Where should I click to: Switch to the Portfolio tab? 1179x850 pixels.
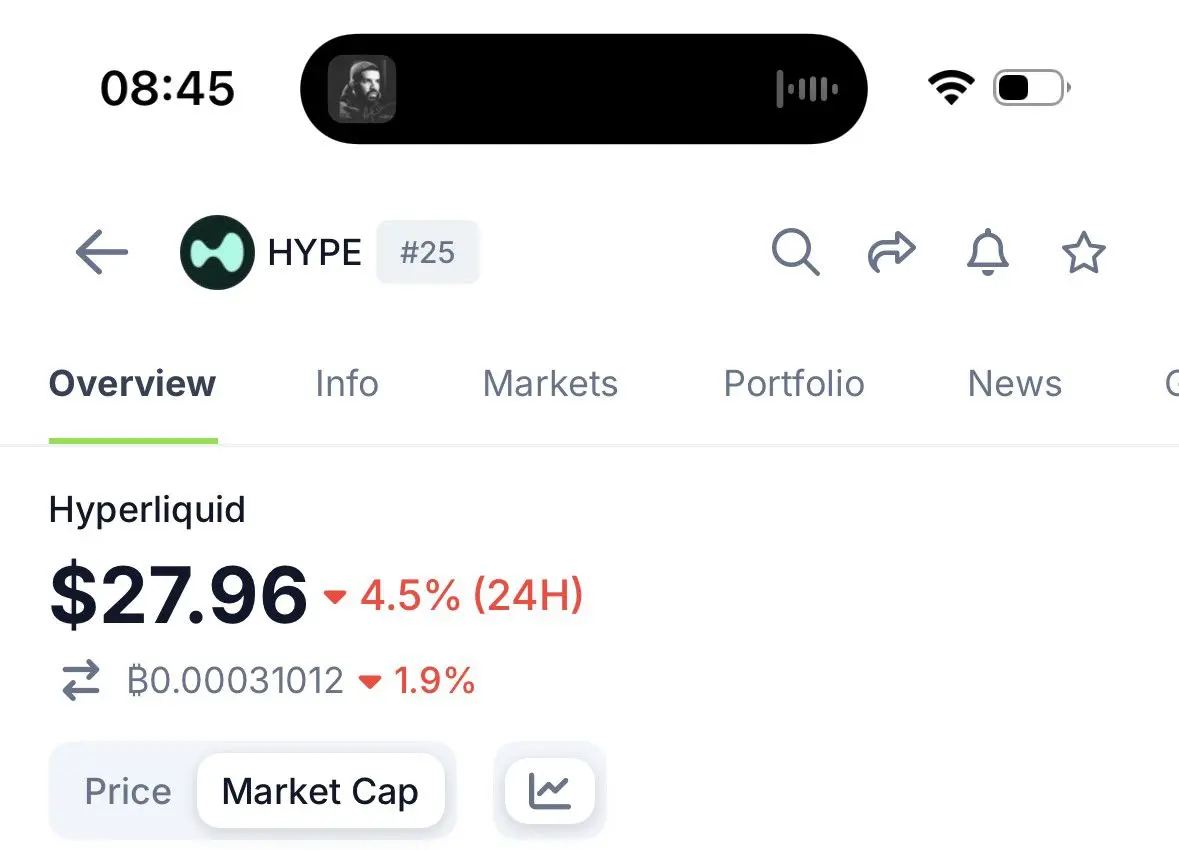click(x=794, y=384)
